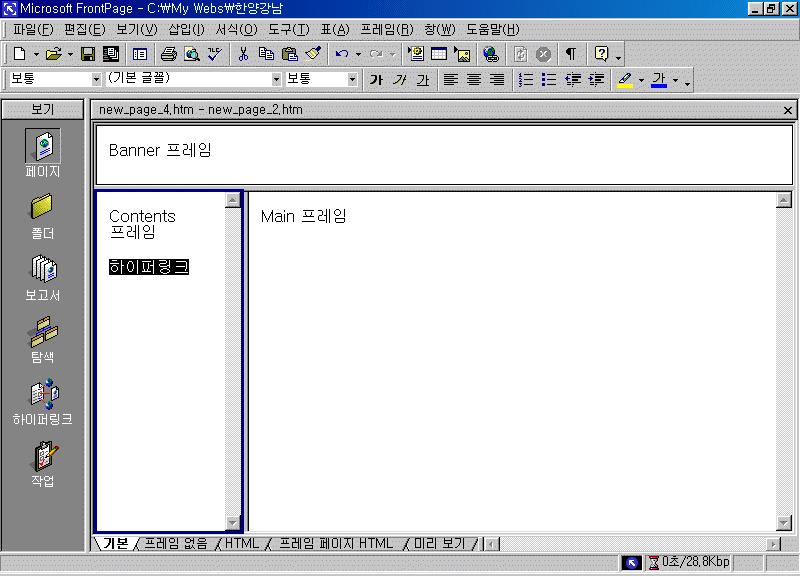Screen dimensions: 800x576
Task: Click the Paste clipboard icon
Action: (289, 54)
